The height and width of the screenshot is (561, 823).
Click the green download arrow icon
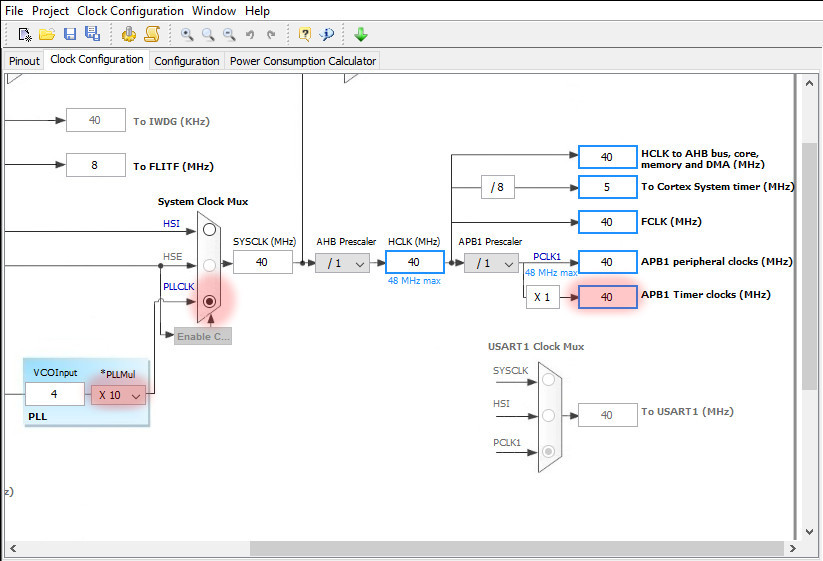pyautogui.click(x=361, y=34)
